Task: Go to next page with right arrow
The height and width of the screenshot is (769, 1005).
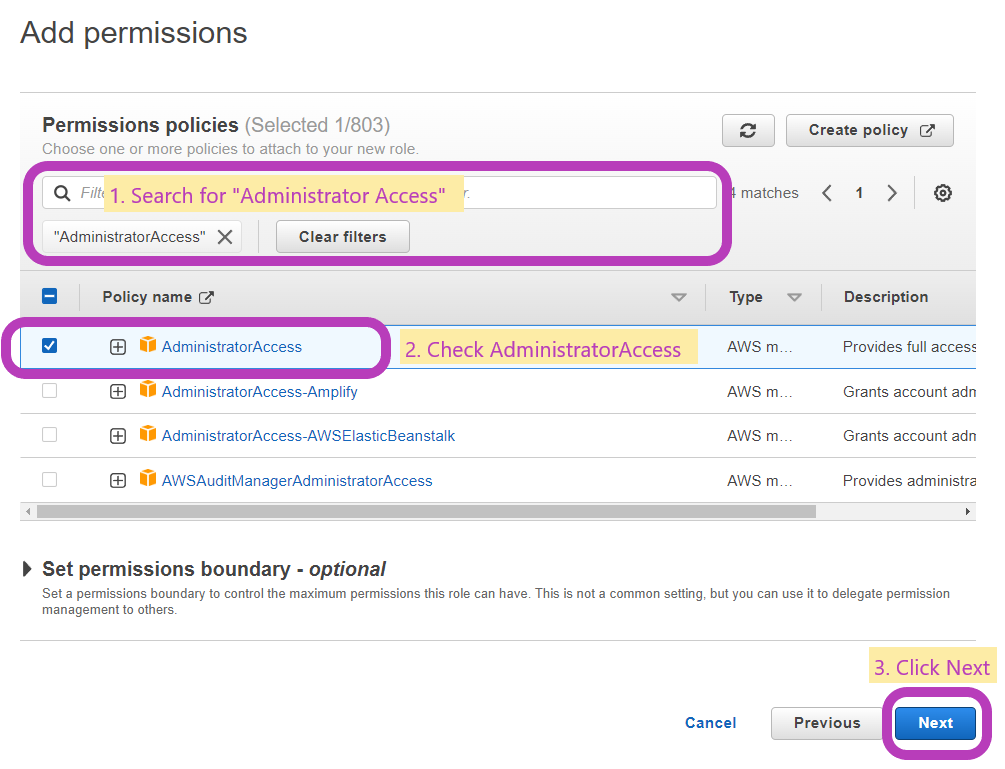Action: coord(892,193)
